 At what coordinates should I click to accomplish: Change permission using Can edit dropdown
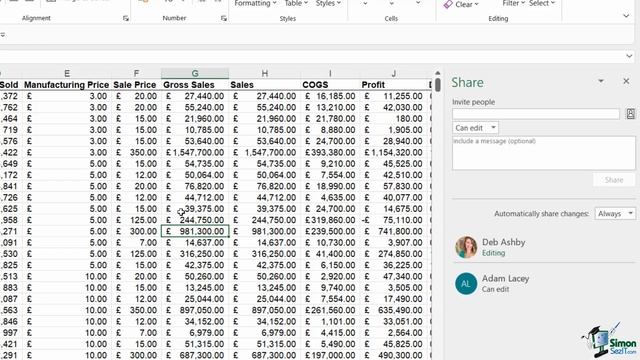pos(475,128)
